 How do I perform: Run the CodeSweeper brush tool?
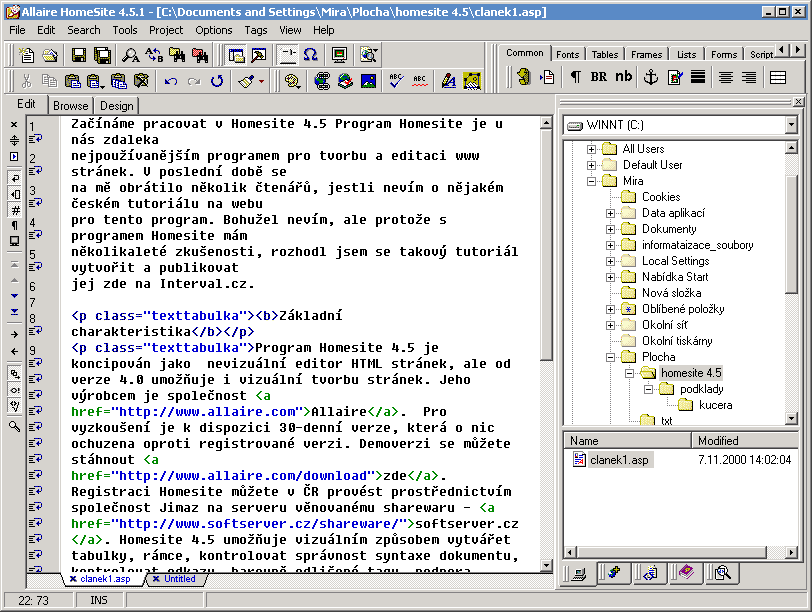(246, 81)
